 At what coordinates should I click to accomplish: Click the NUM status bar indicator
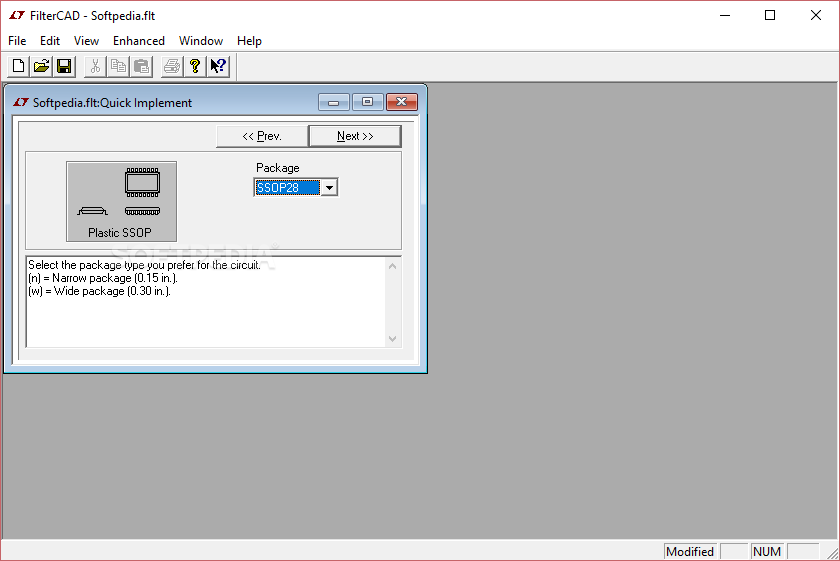coord(767,551)
